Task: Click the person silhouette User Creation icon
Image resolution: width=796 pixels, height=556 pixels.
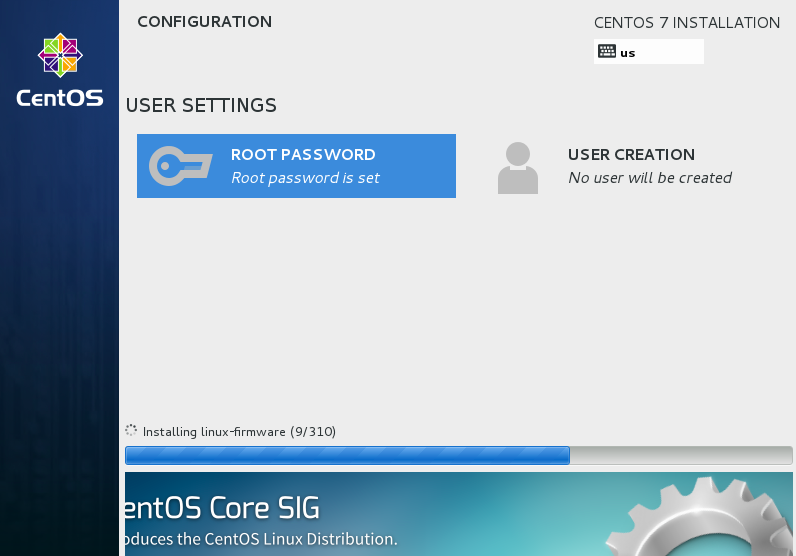Action: click(517, 167)
